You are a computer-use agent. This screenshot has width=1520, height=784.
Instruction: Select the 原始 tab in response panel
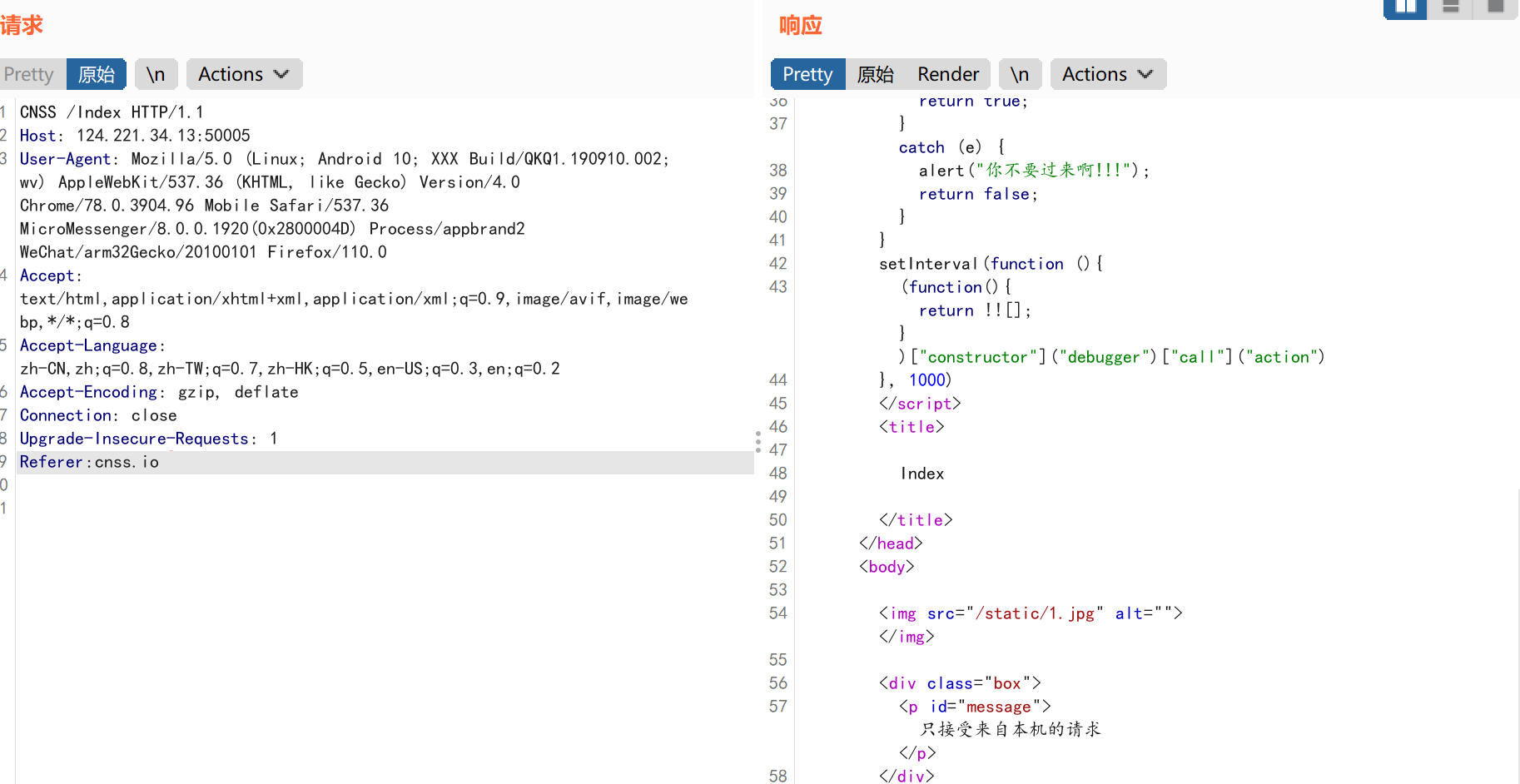tap(876, 74)
